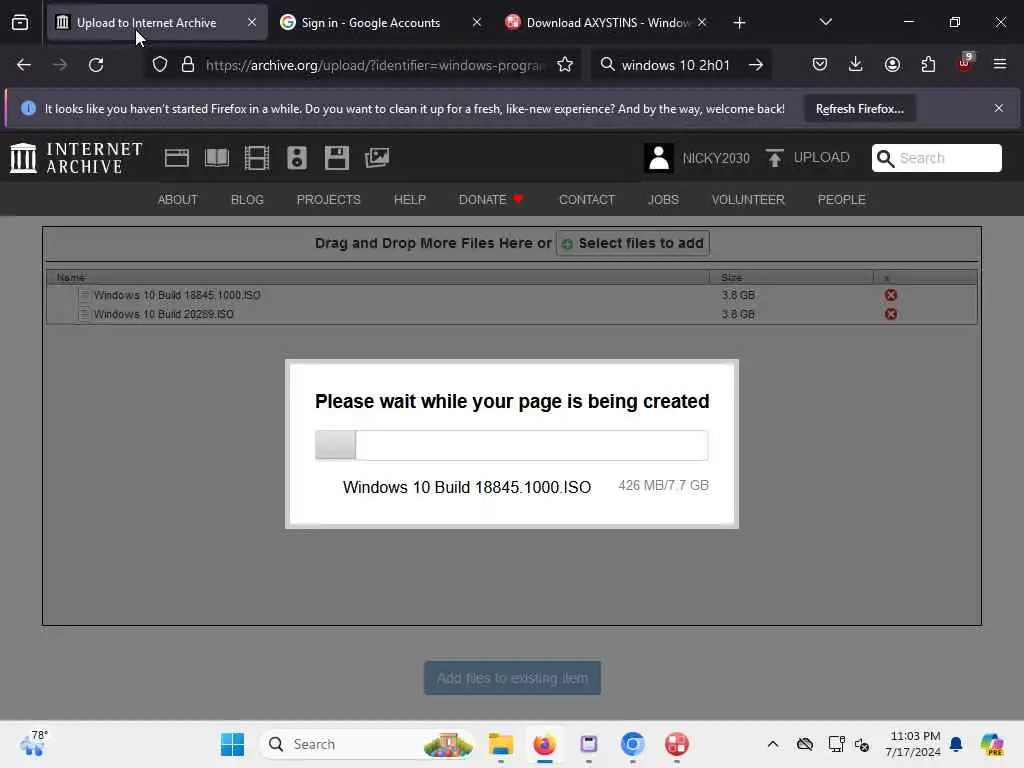The image size is (1024, 768).
Task: Bookmark this page with star icon
Action: pyautogui.click(x=565, y=65)
